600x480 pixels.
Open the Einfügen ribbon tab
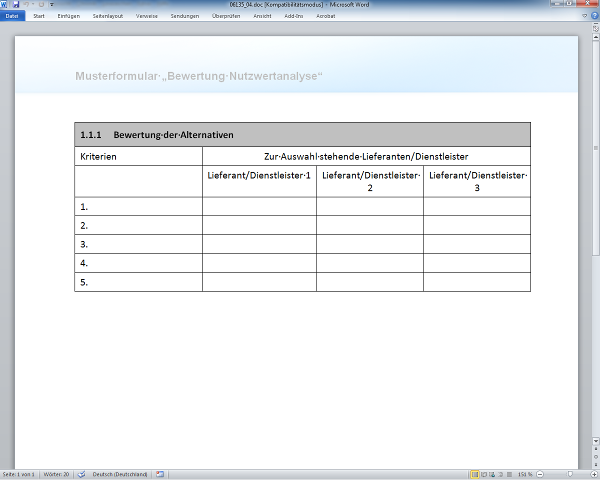[69, 16]
